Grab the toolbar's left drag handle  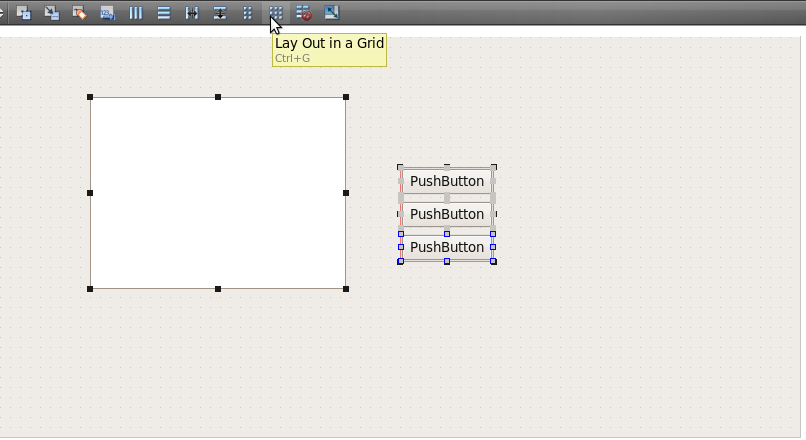pos(2,13)
